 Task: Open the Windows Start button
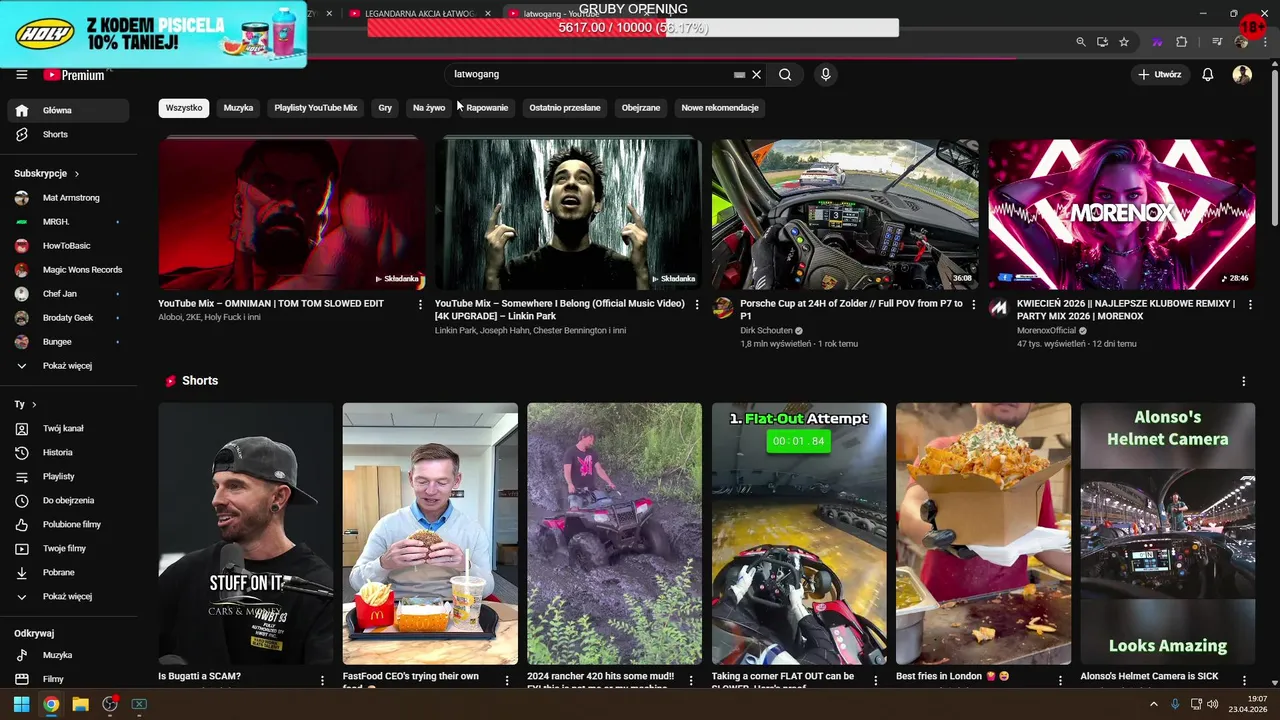point(21,704)
